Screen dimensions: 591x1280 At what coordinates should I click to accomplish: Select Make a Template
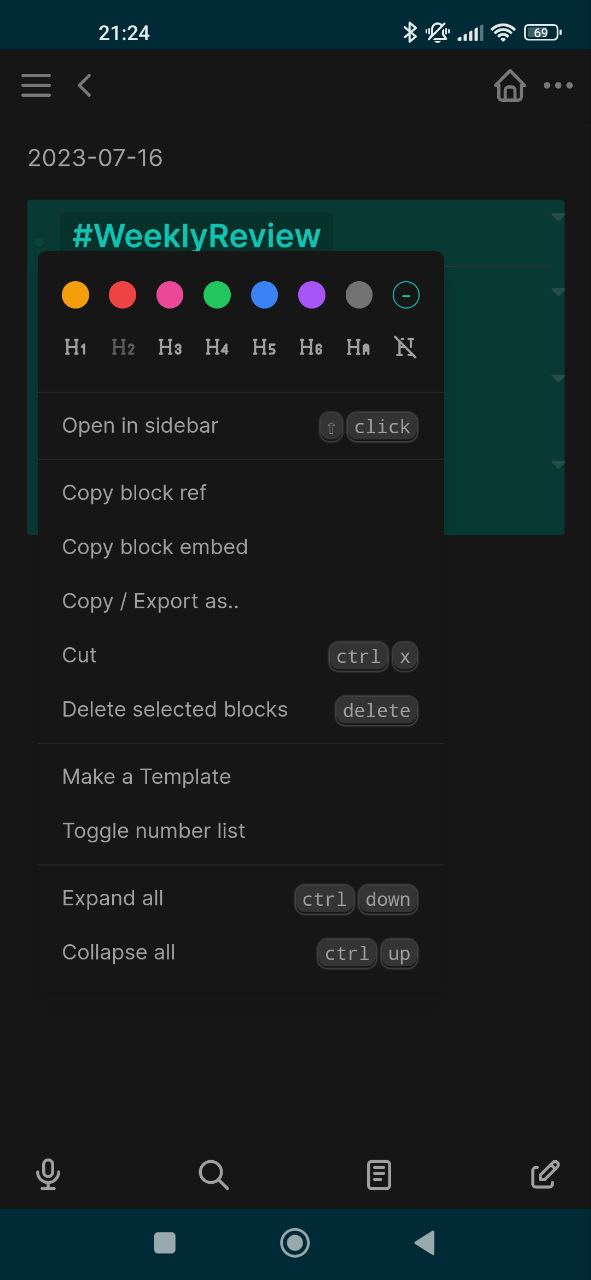(x=146, y=776)
